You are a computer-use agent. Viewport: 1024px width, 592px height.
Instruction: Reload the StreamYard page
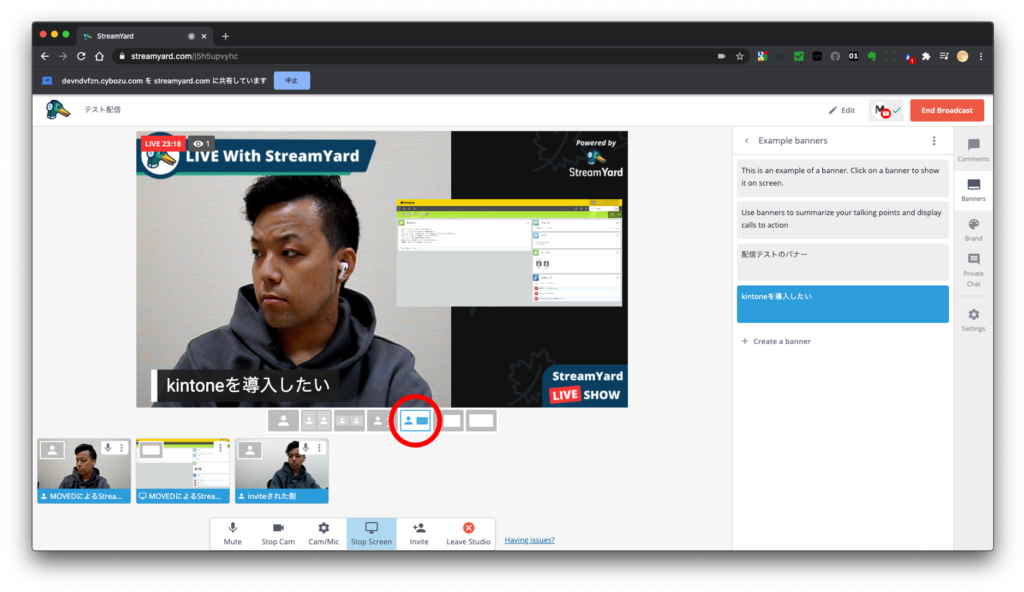point(81,56)
